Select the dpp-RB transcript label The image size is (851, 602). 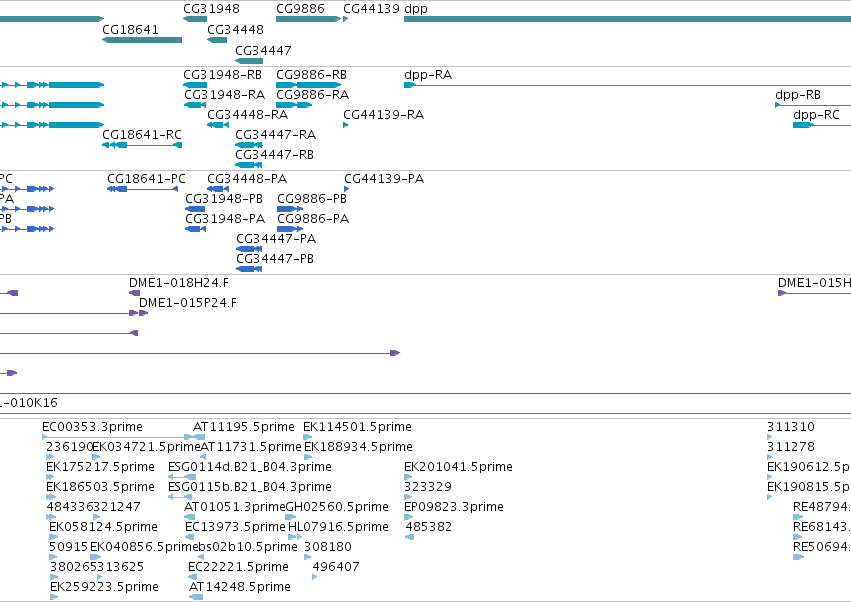(798, 95)
